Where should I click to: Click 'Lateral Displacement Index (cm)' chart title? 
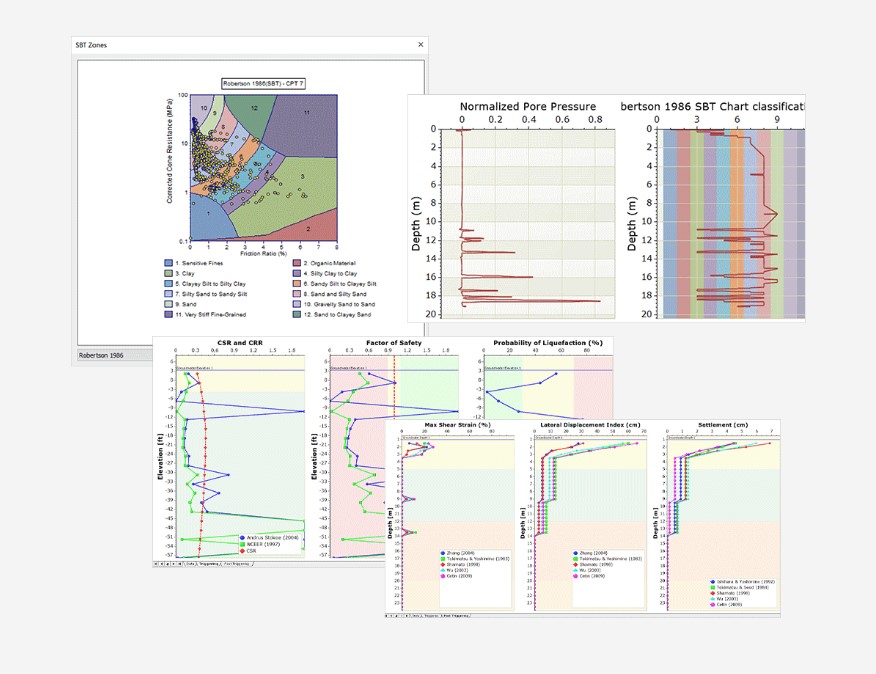click(x=590, y=425)
